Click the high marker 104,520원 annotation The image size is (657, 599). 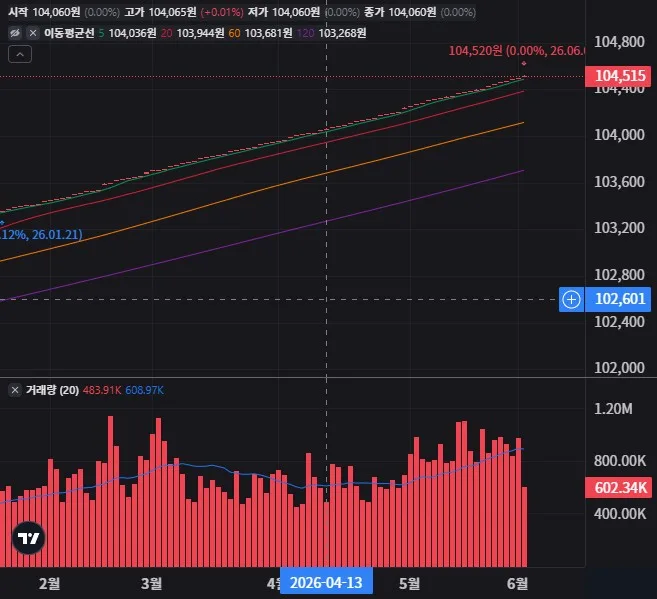coord(517,51)
